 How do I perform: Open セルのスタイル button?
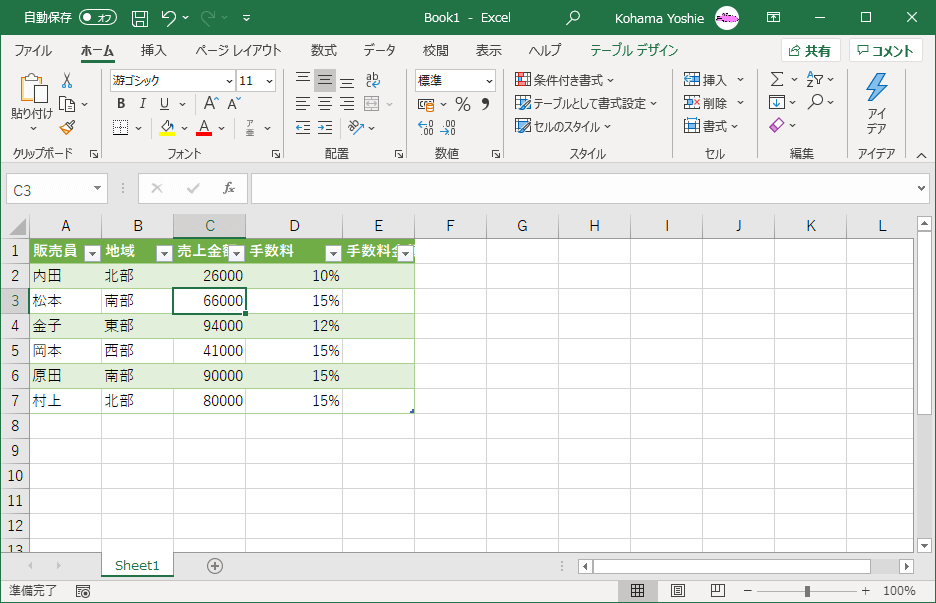pos(563,127)
